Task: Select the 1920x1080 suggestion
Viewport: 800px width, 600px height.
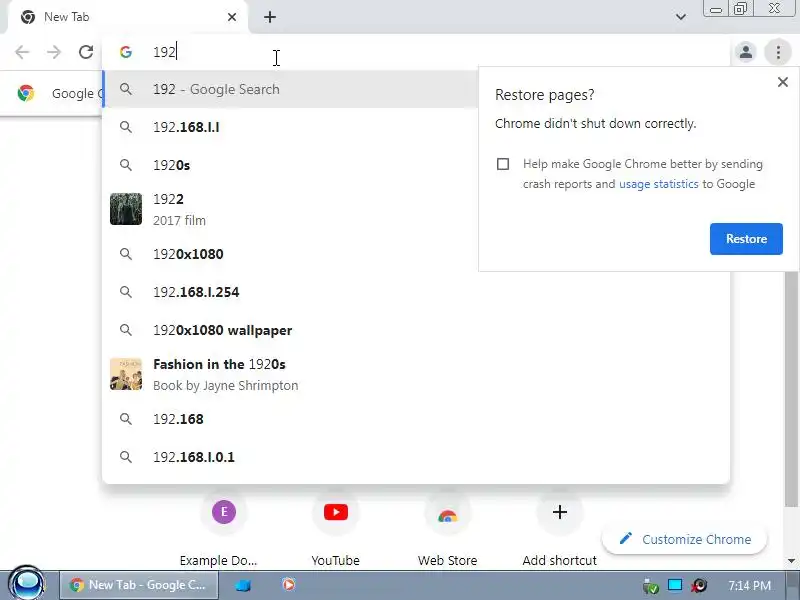Action: pyautogui.click(x=291, y=254)
